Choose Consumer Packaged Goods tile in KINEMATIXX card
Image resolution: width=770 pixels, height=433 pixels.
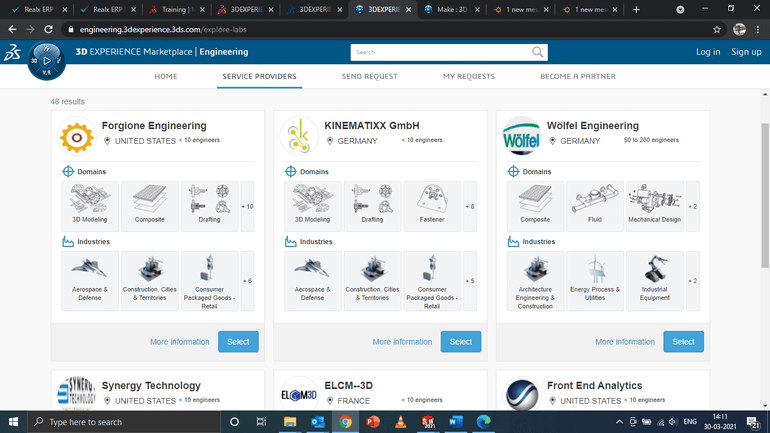coord(432,281)
